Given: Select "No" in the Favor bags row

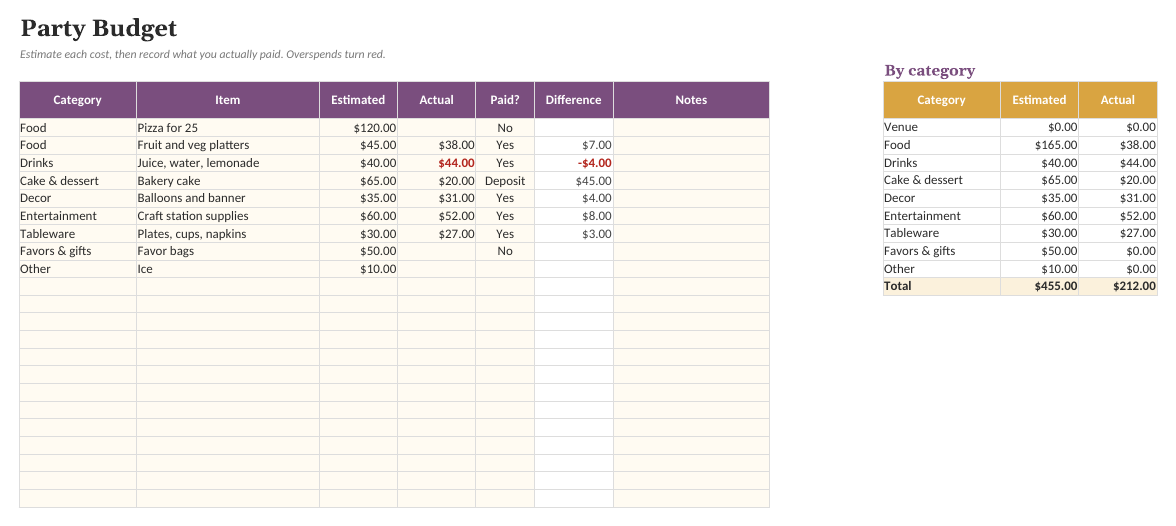Looking at the screenshot, I should pos(505,251).
